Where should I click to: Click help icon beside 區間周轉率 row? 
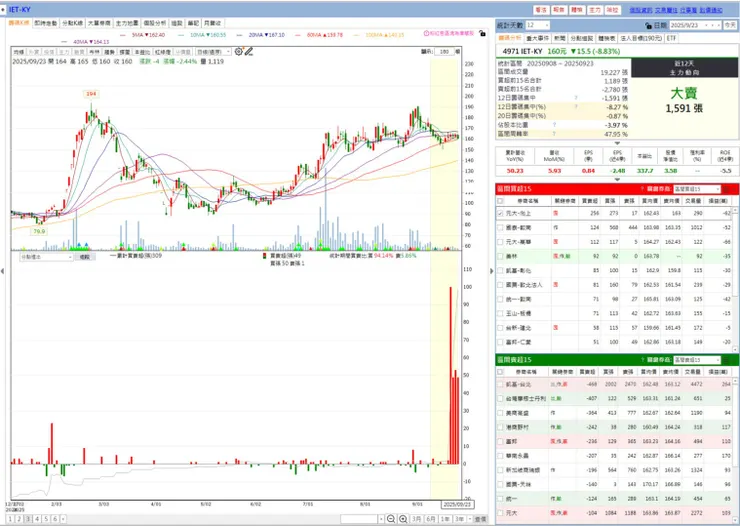[x=554, y=134]
